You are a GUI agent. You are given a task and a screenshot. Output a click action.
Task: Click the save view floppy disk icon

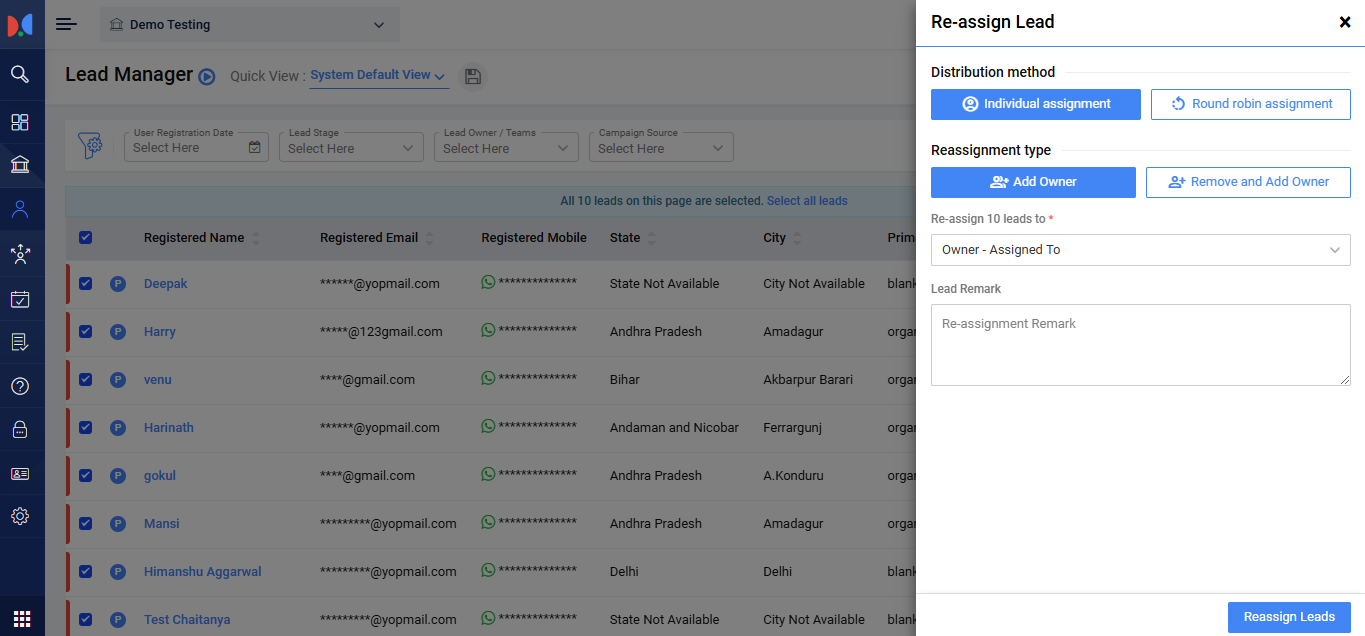click(473, 77)
